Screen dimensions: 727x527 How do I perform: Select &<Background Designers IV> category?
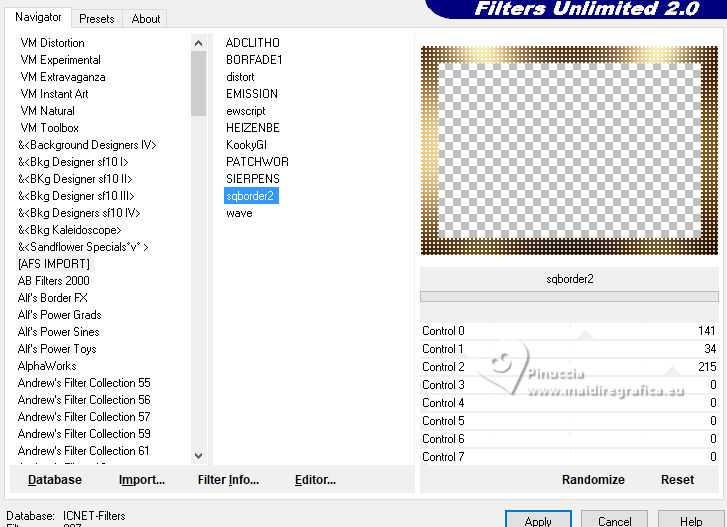click(87, 145)
